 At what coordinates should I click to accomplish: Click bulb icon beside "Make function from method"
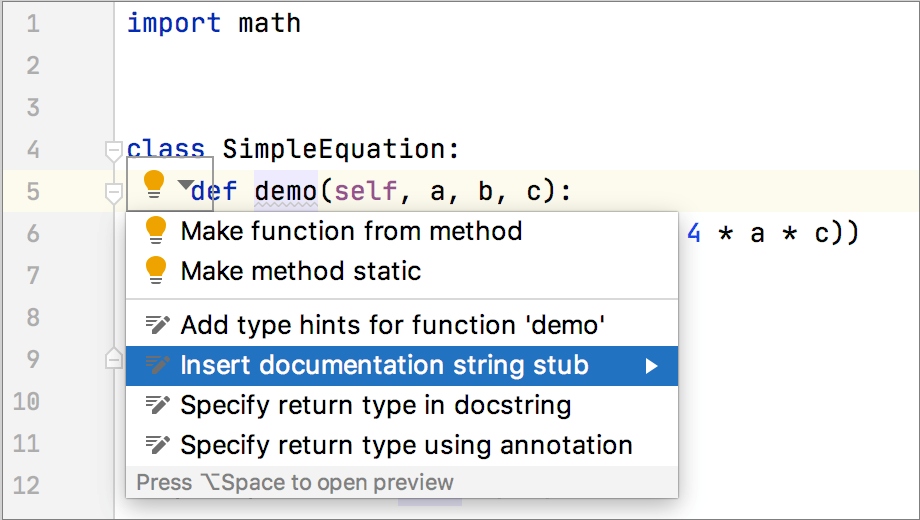coord(156,231)
